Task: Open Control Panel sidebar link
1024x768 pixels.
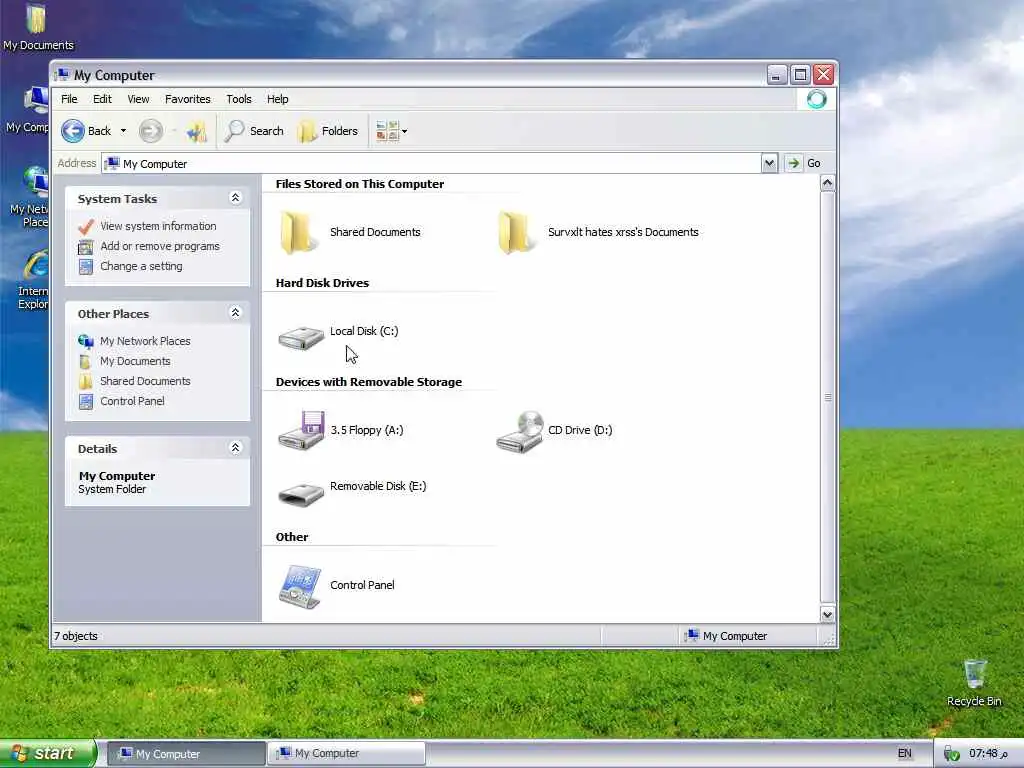Action: tap(132, 401)
